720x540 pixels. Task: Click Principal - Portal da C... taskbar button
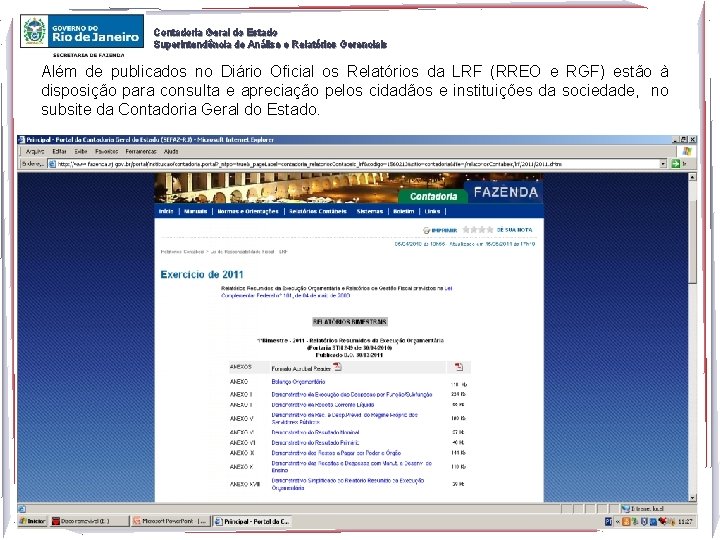(252, 522)
